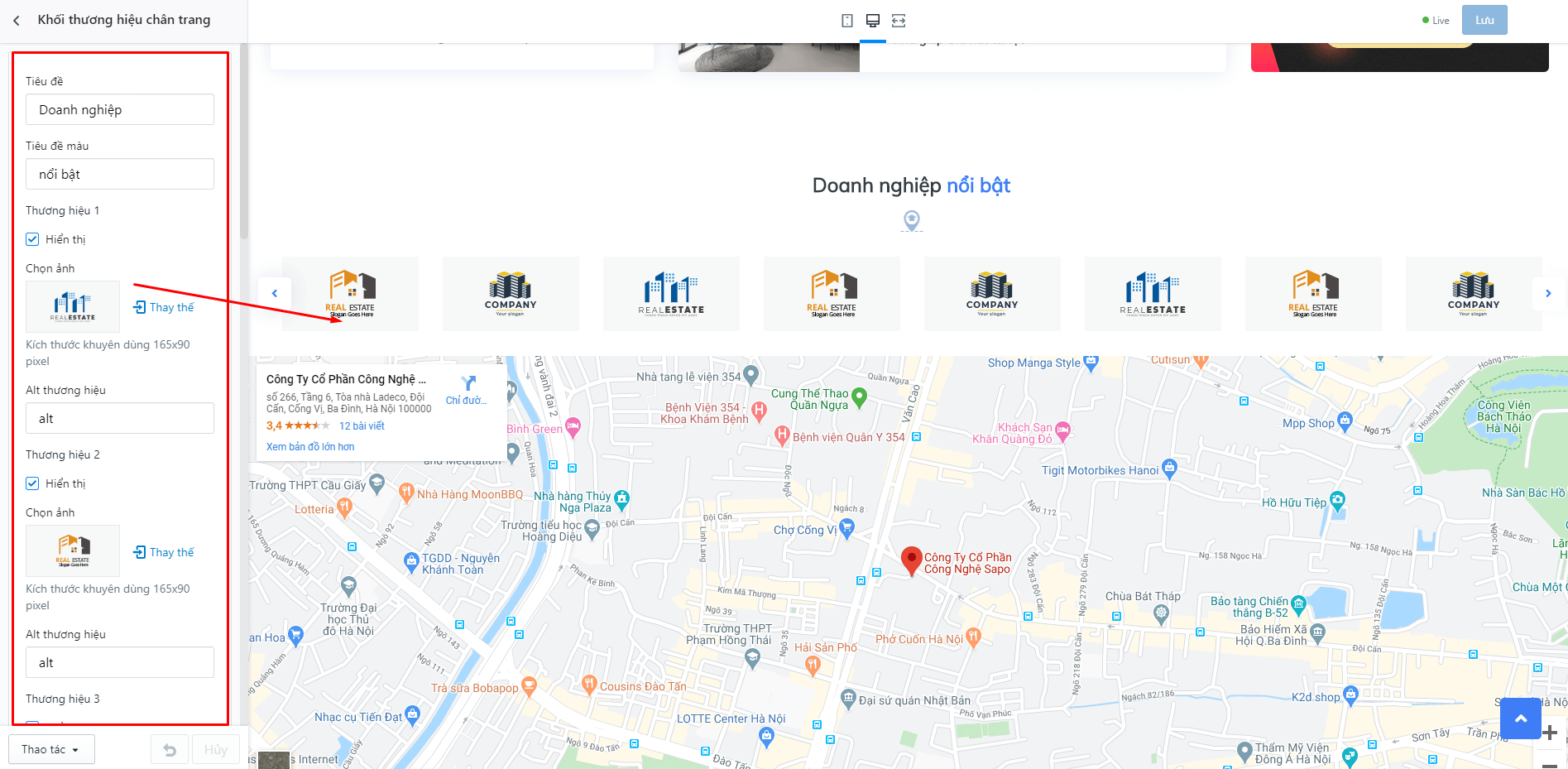Click the Cung Thể Thao Quần Ngựa map pin
The height and width of the screenshot is (769, 1568).
[x=860, y=397]
